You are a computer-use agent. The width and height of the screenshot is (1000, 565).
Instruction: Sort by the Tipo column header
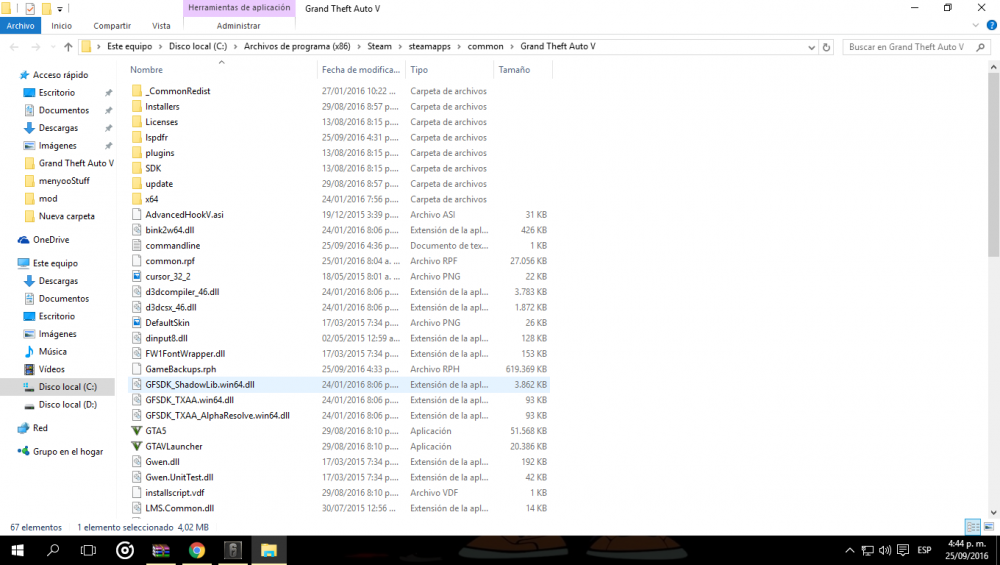pos(419,70)
